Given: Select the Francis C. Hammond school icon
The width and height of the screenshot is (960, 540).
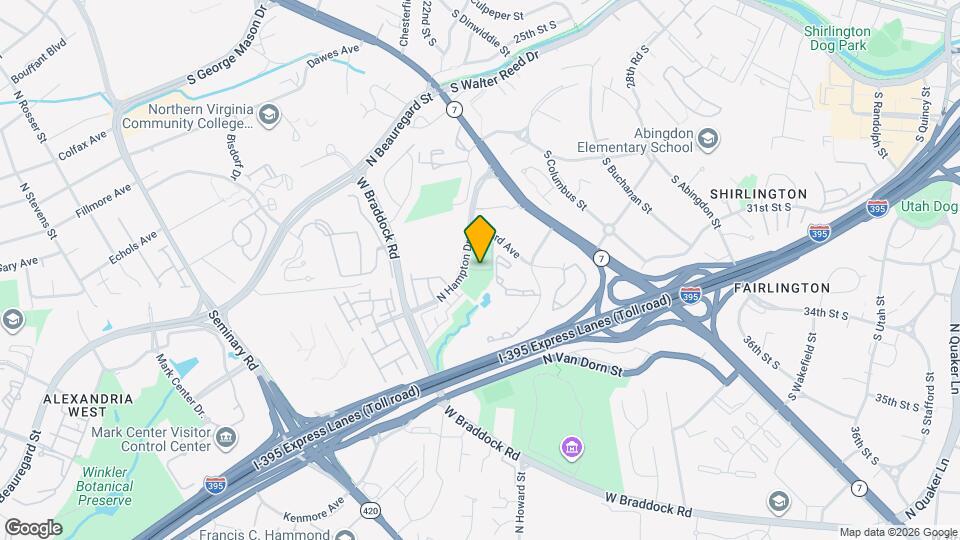Looking at the screenshot, I should 345,536.
